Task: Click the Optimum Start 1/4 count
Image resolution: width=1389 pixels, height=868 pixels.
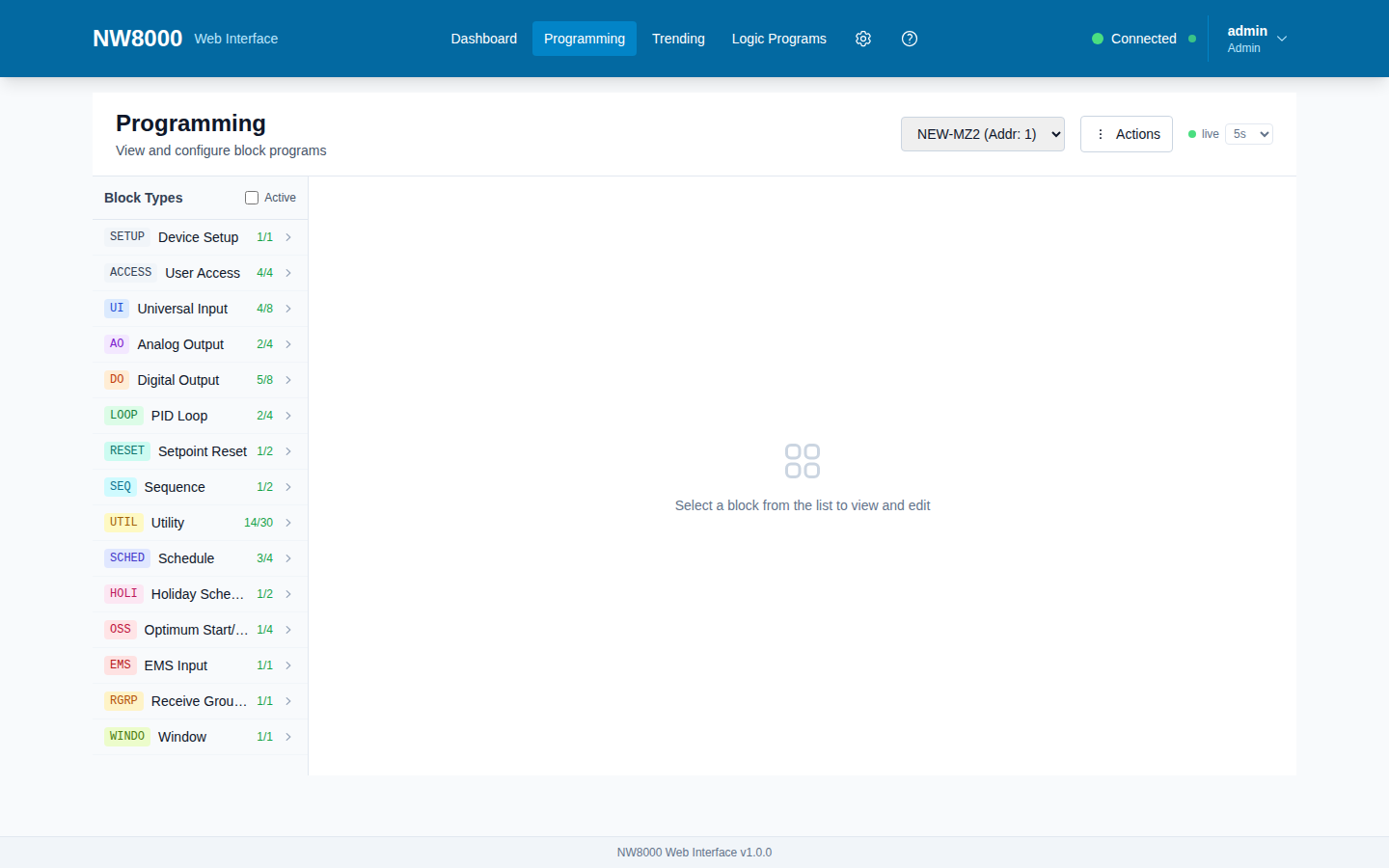Action: coord(265,630)
